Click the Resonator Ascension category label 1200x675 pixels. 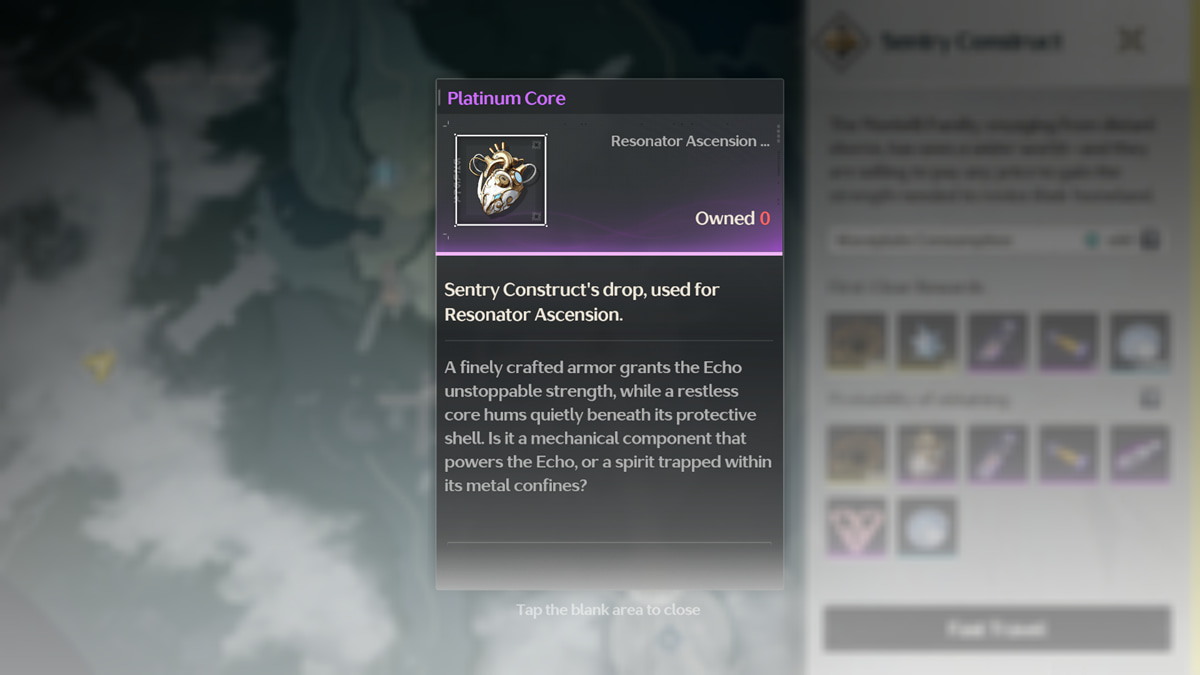tap(690, 141)
